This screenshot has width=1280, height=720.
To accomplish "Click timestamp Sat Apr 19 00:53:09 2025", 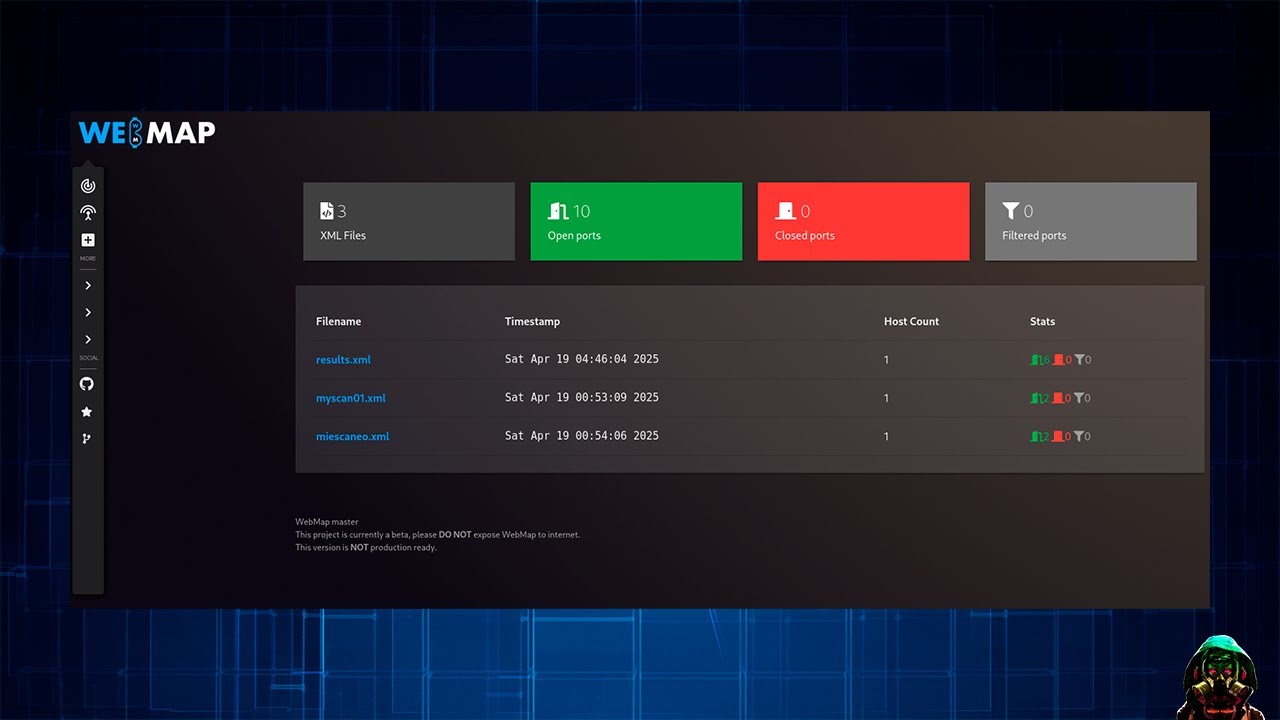I will point(582,397).
